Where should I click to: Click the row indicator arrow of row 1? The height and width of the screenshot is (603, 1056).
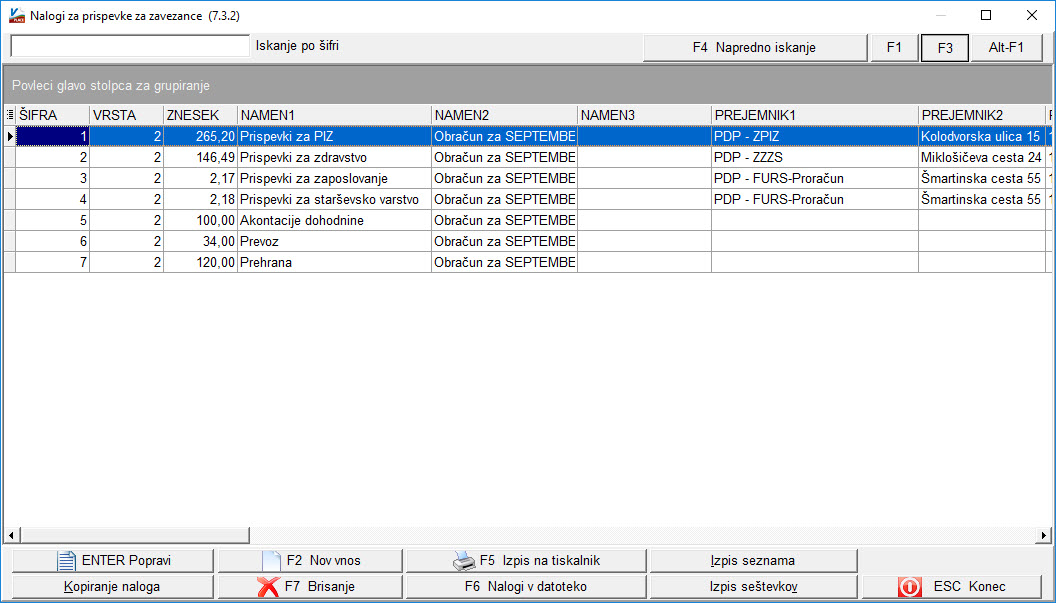9,137
